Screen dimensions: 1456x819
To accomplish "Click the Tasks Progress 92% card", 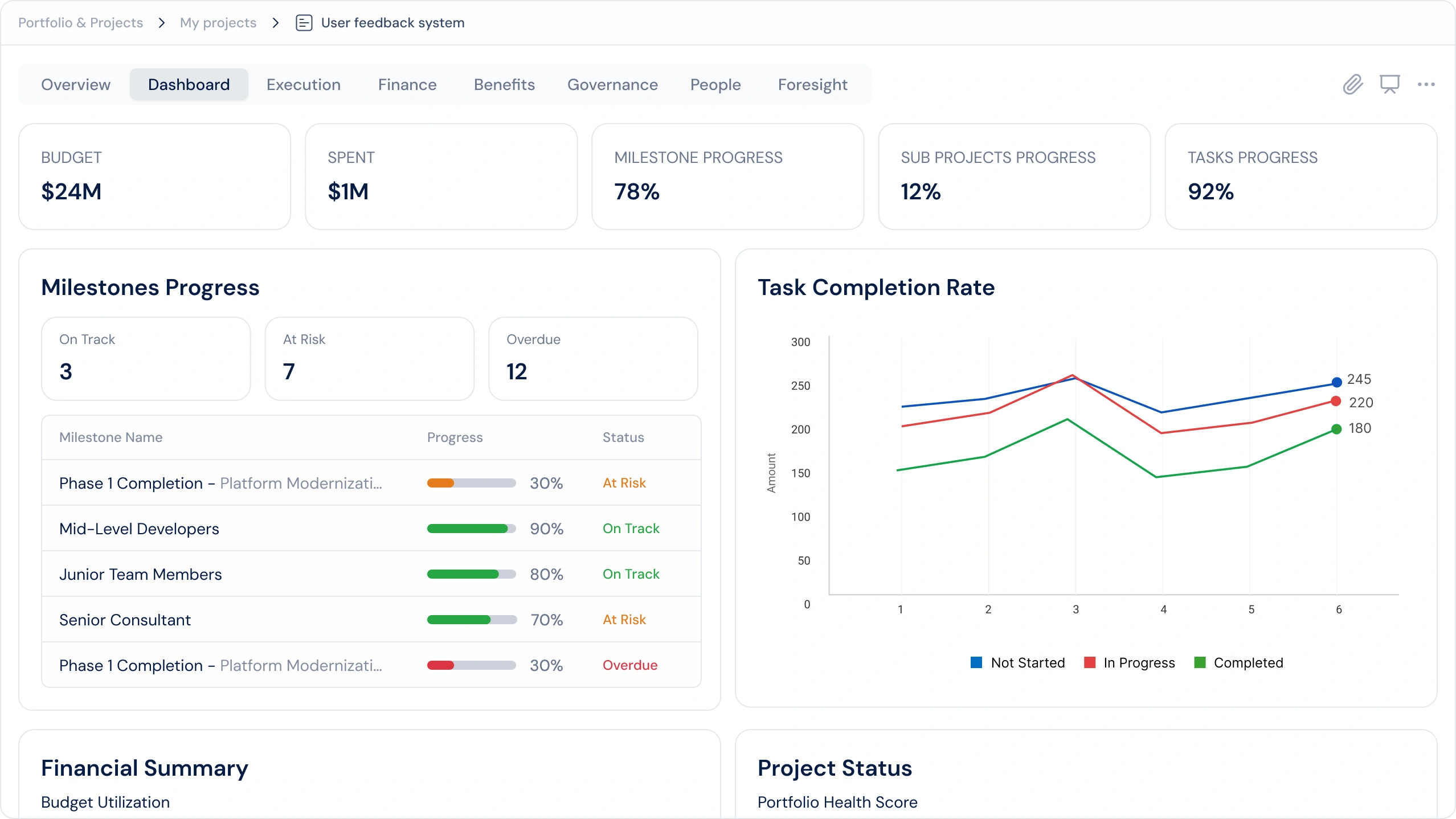I will point(1301,177).
